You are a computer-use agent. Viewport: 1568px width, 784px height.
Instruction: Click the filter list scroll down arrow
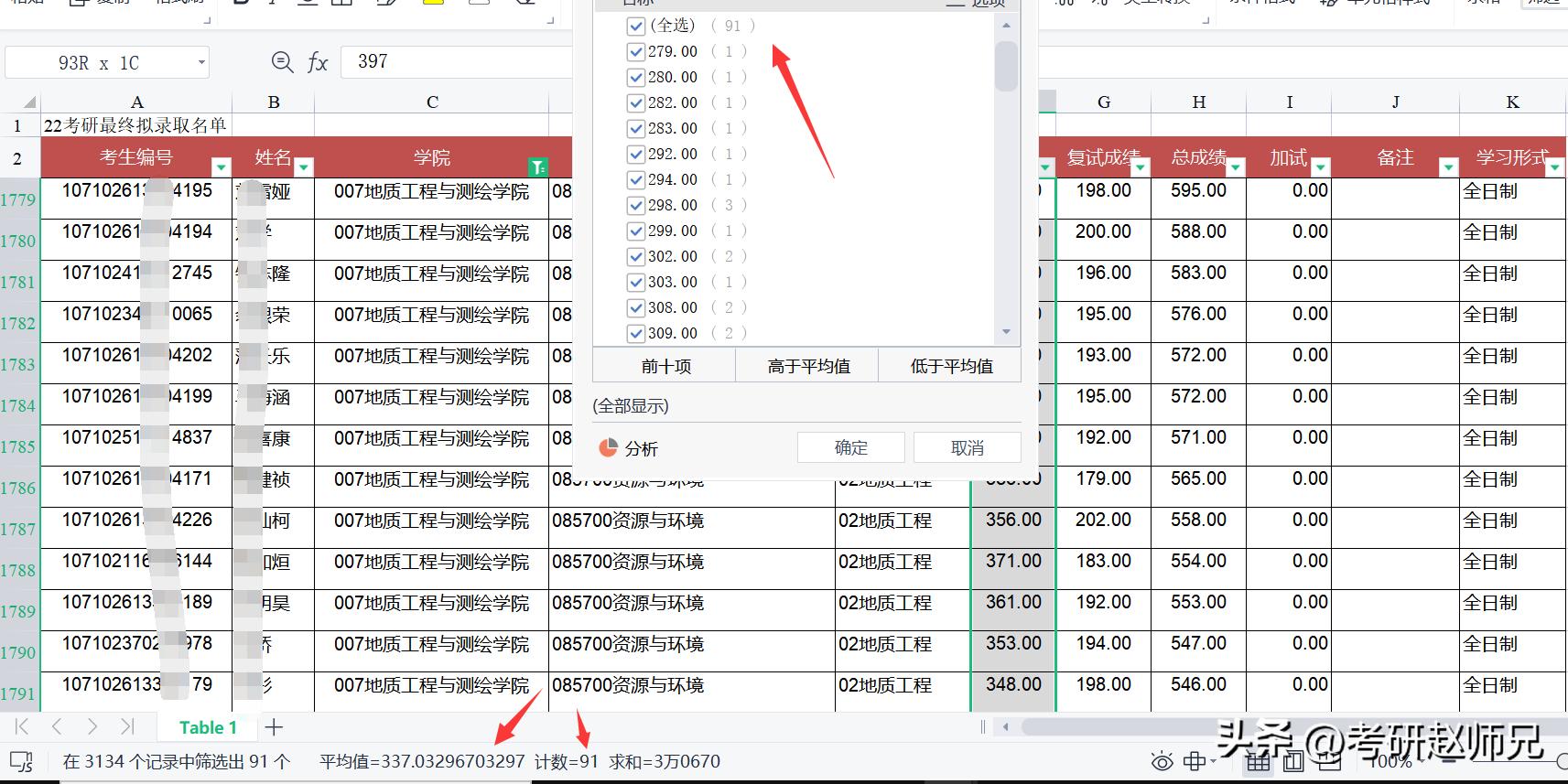(x=1006, y=332)
